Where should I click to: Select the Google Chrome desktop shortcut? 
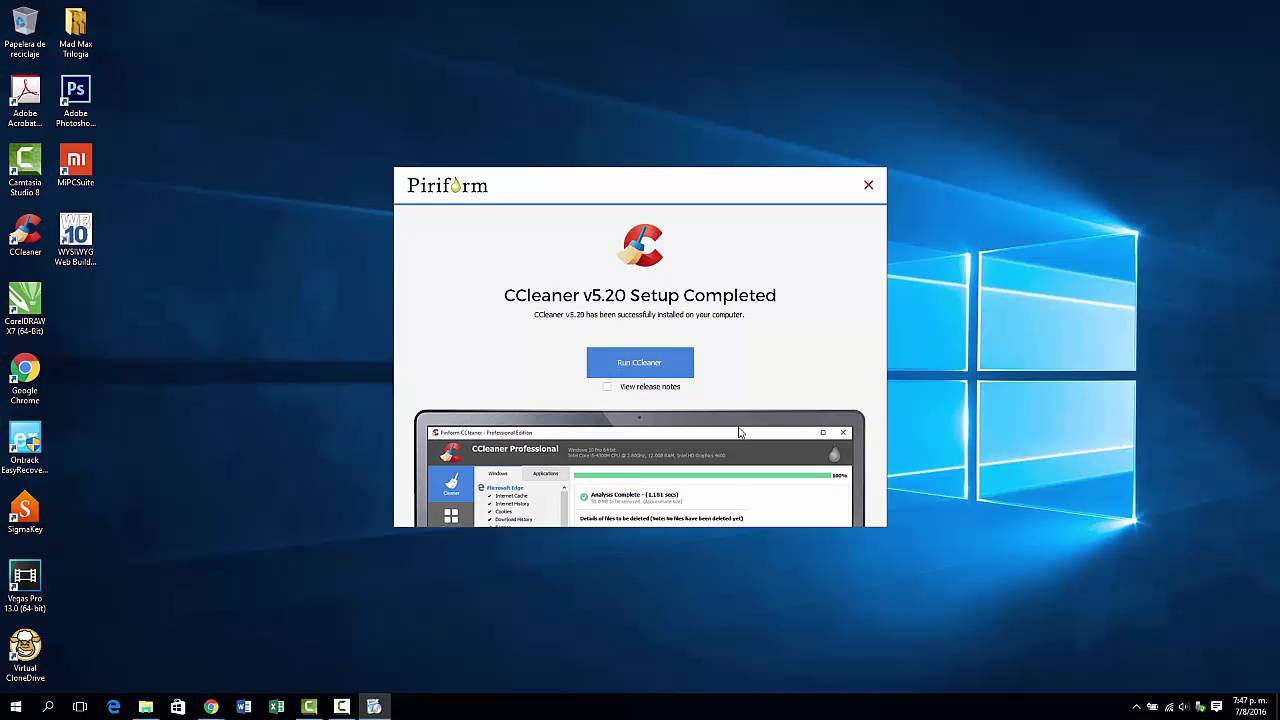[x=25, y=379]
